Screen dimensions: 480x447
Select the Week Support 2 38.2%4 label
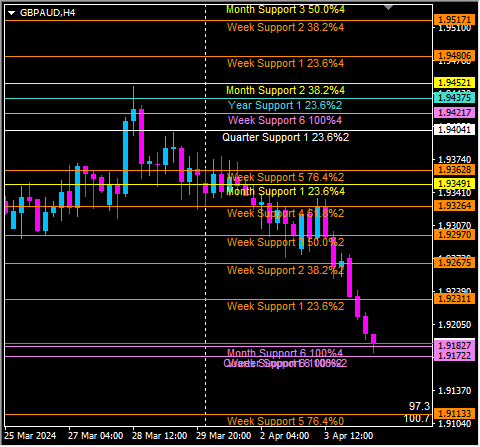(285, 27)
